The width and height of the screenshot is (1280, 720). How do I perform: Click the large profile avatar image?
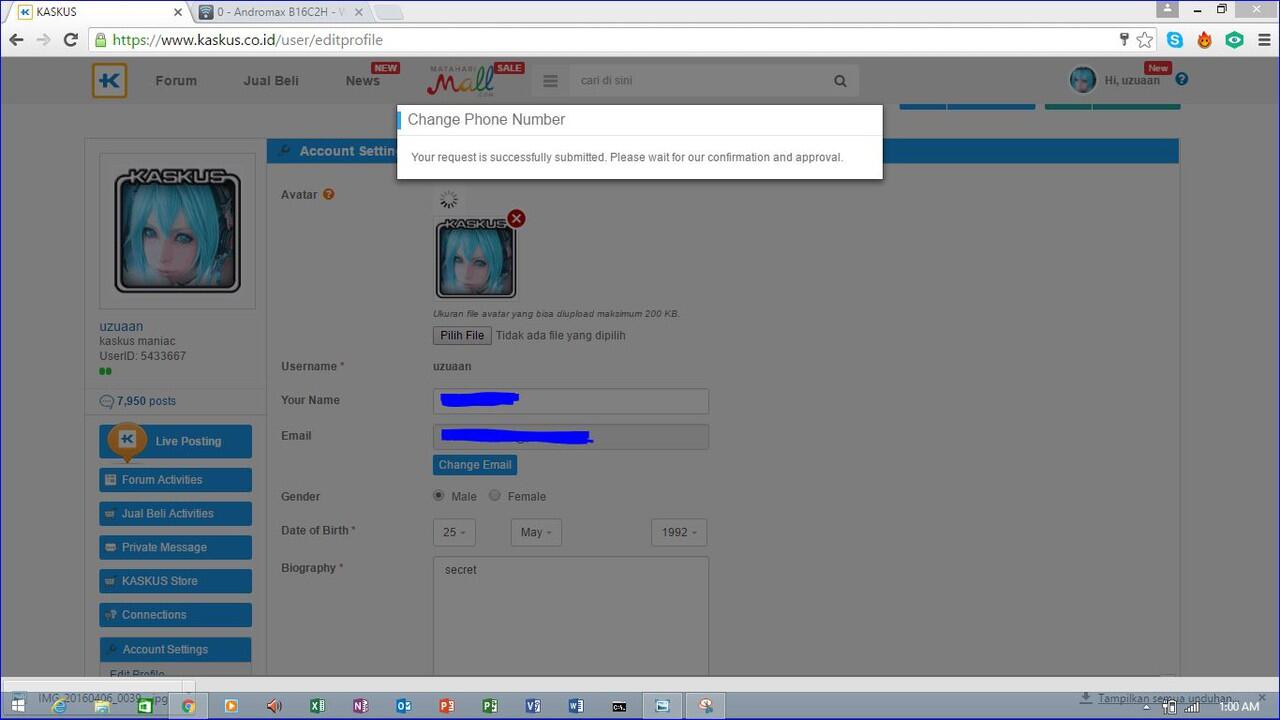coord(177,231)
